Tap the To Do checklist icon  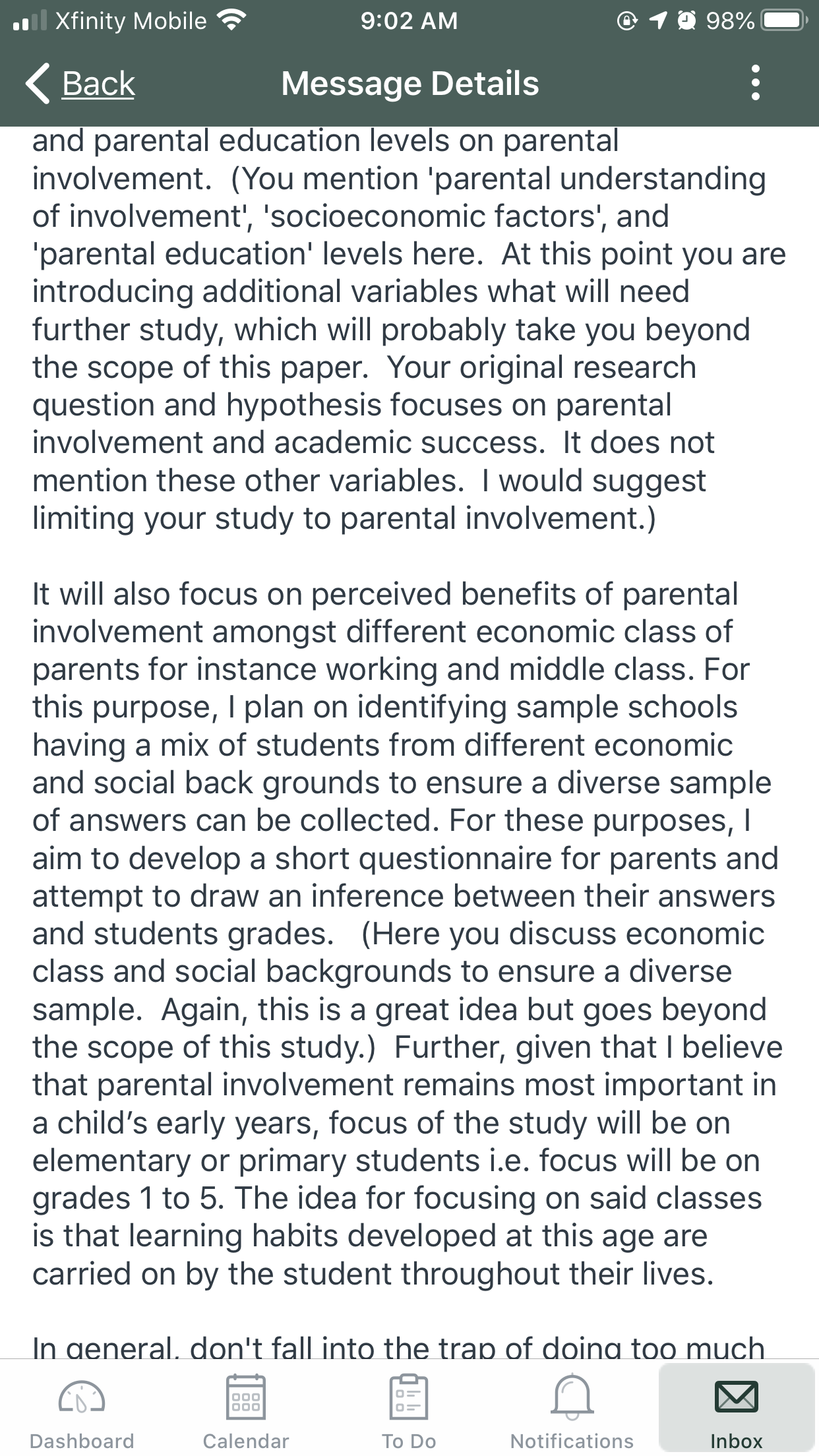click(x=409, y=1396)
